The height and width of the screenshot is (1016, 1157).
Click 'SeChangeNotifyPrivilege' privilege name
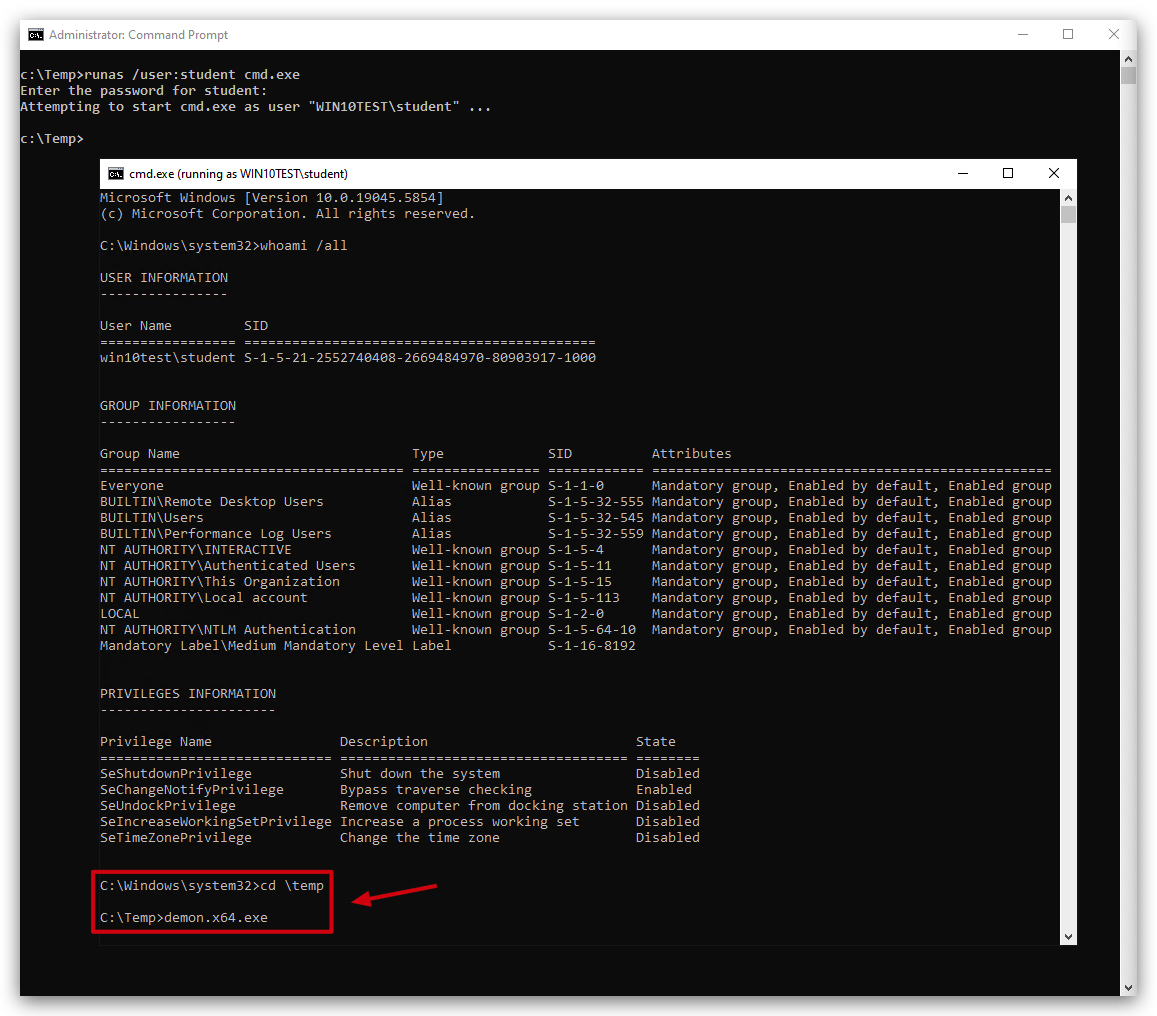click(x=192, y=789)
